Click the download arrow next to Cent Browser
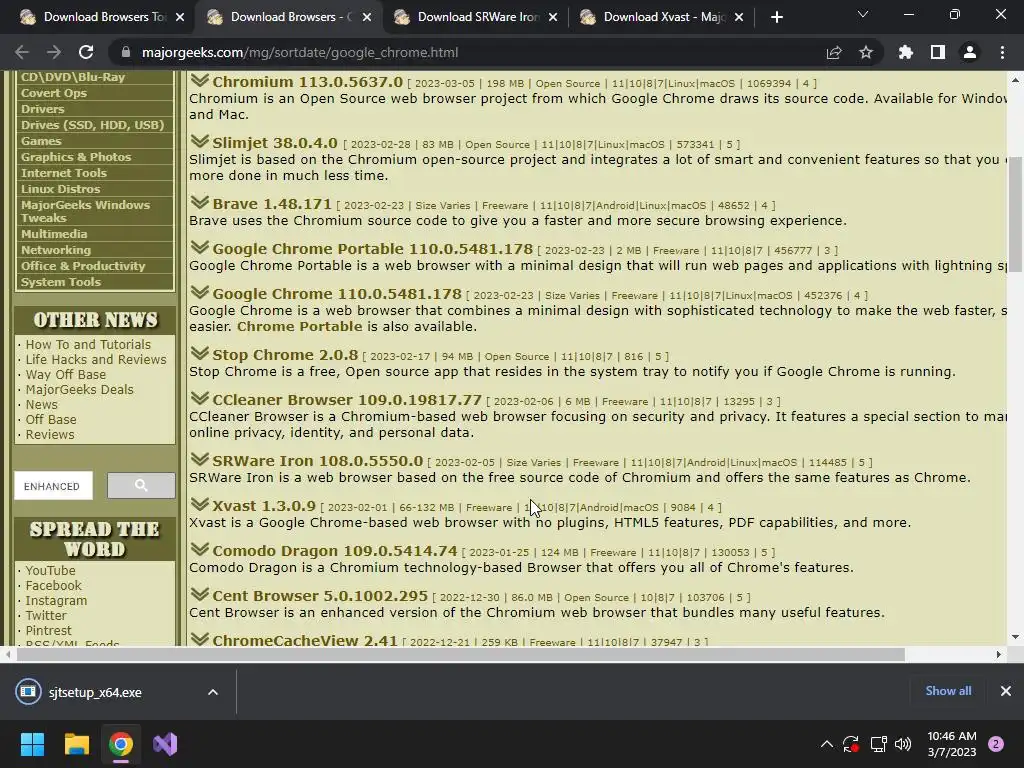This screenshot has height=768, width=1024. pos(200,594)
